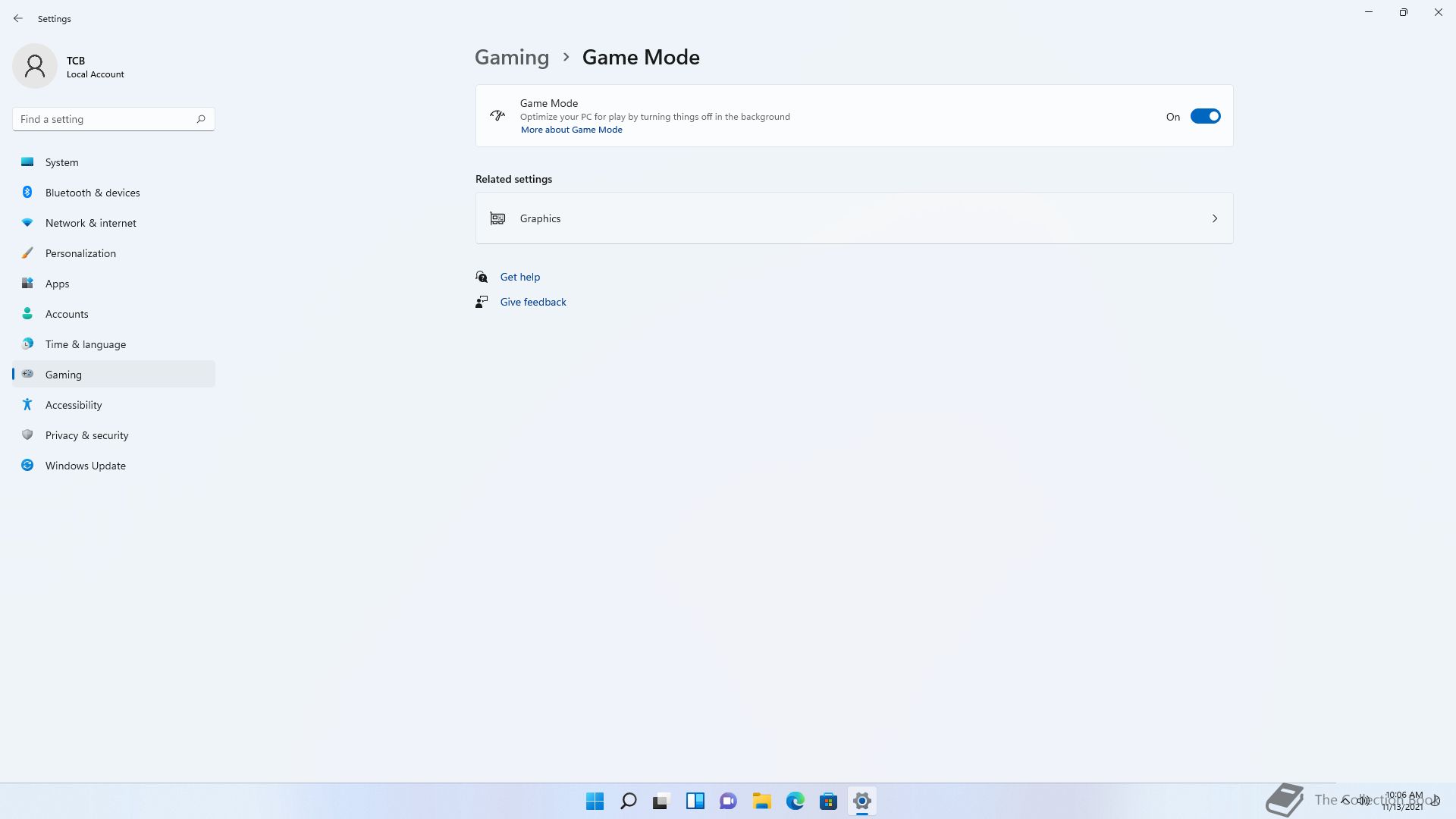This screenshot has height=819, width=1456.
Task: Open Widgets from taskbar
Action: pyautogui.click(x=695, y=801)
